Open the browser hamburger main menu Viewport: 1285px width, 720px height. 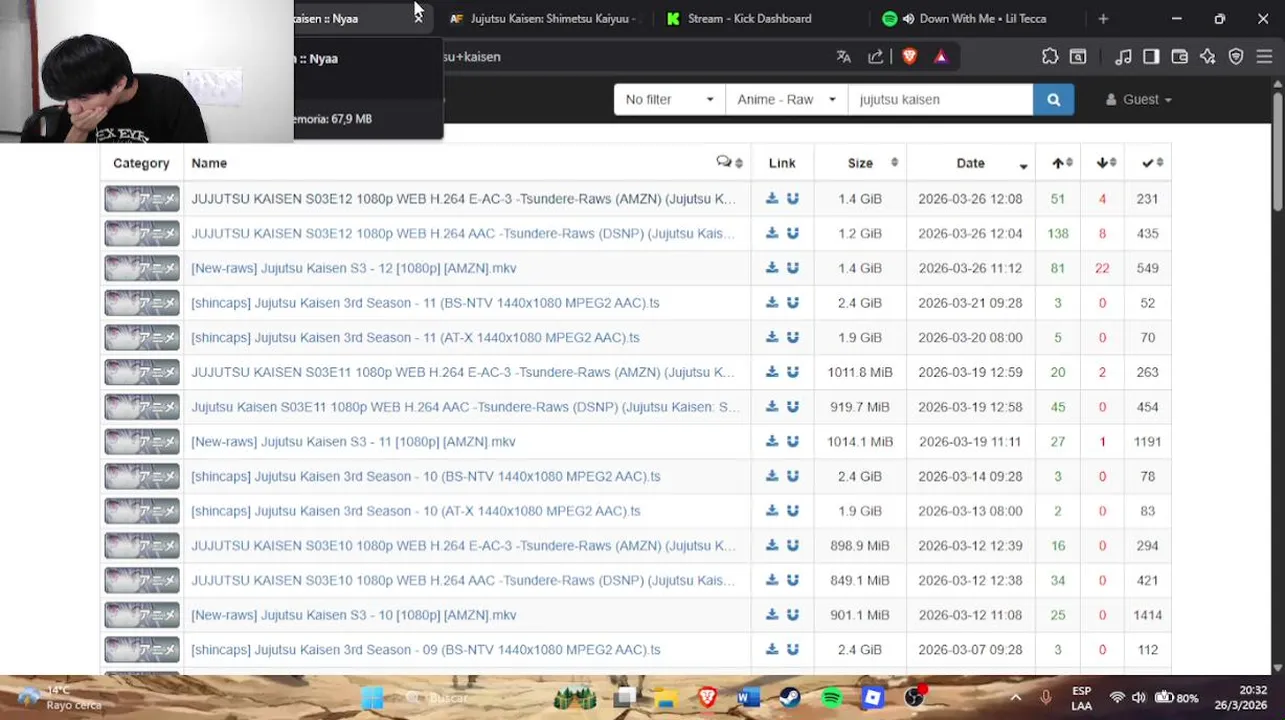point(1264,57)
